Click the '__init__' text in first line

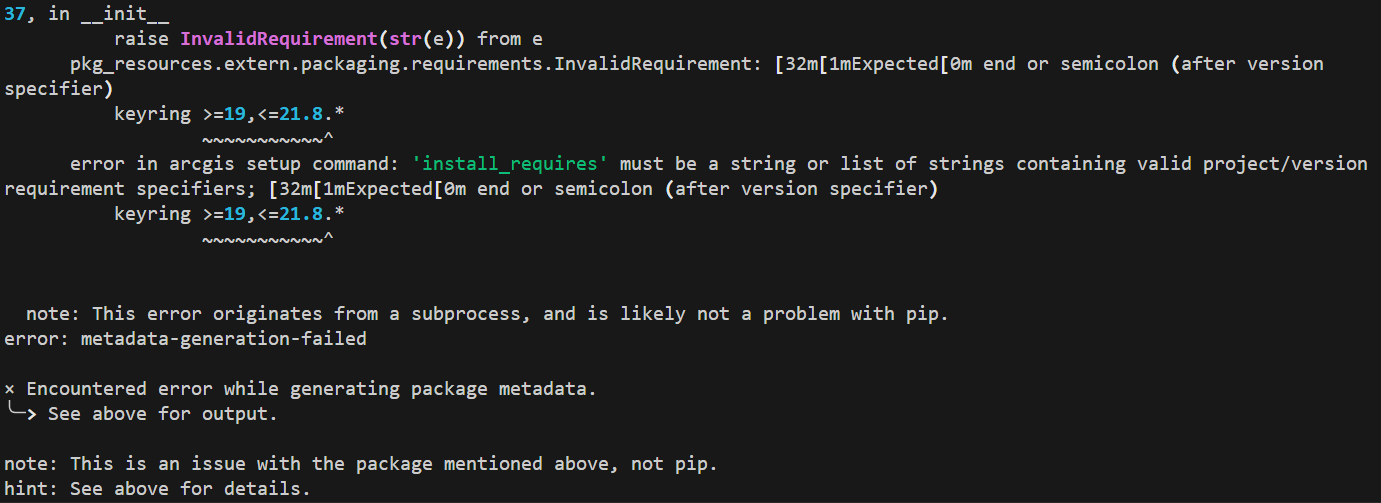(114, 13)
